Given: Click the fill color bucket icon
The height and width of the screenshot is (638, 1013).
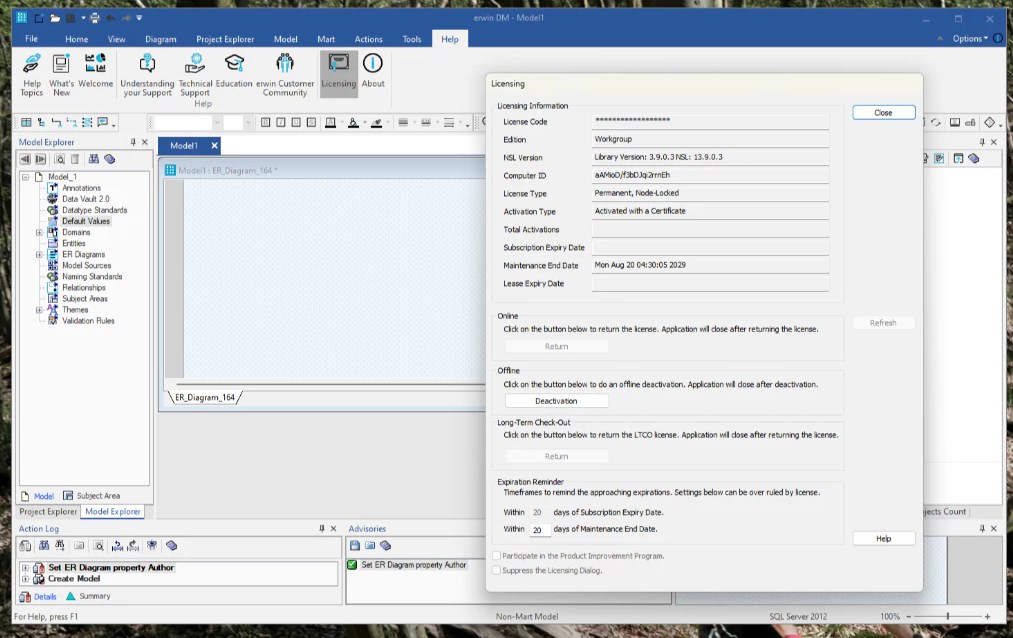Looking at the screenshot, I should tap(353, 123).
